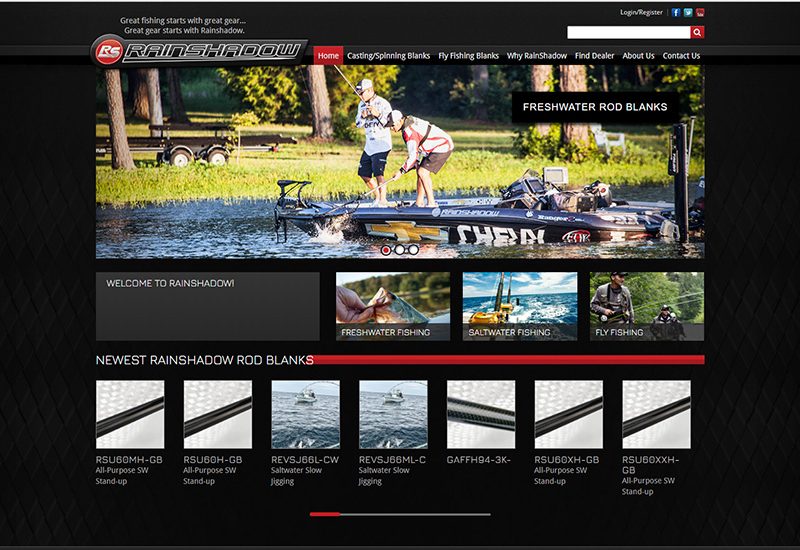
Task: Open the YouTube social icon
Action: coord(700,12)
